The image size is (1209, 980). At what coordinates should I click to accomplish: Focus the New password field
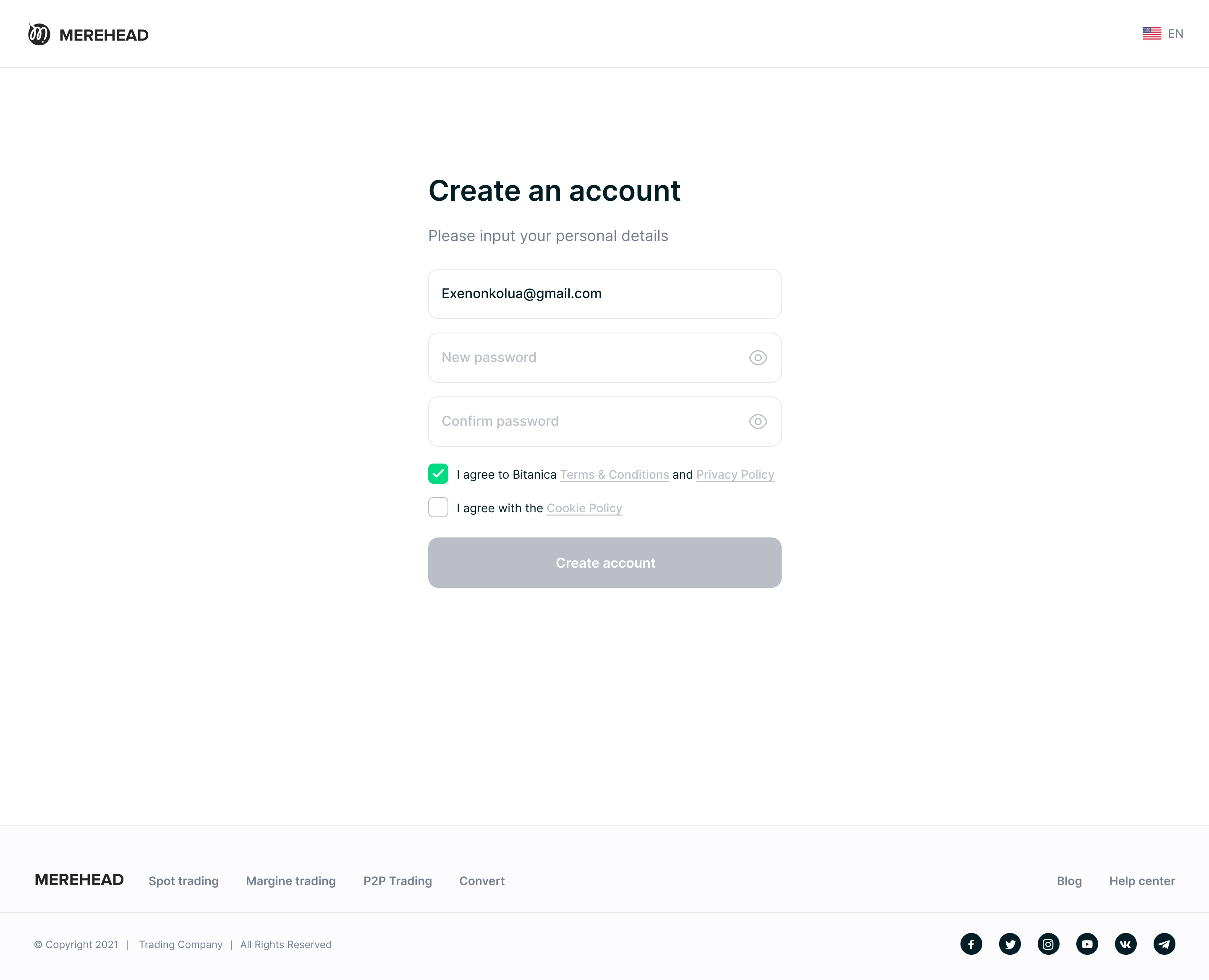587,358
